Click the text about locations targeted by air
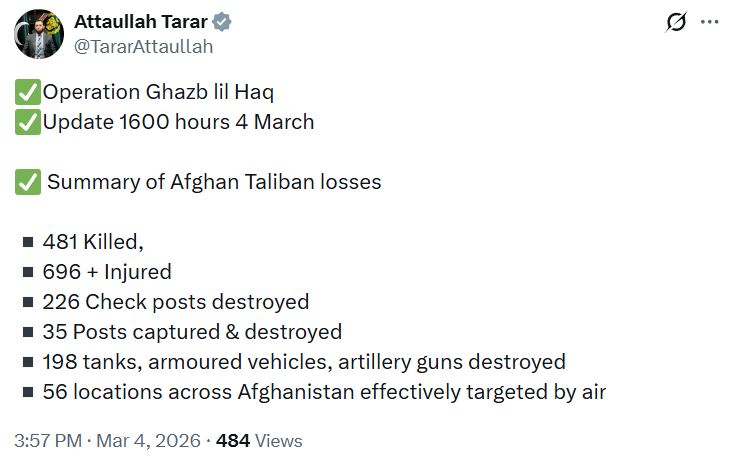732x462 pixels. [325, 392]
